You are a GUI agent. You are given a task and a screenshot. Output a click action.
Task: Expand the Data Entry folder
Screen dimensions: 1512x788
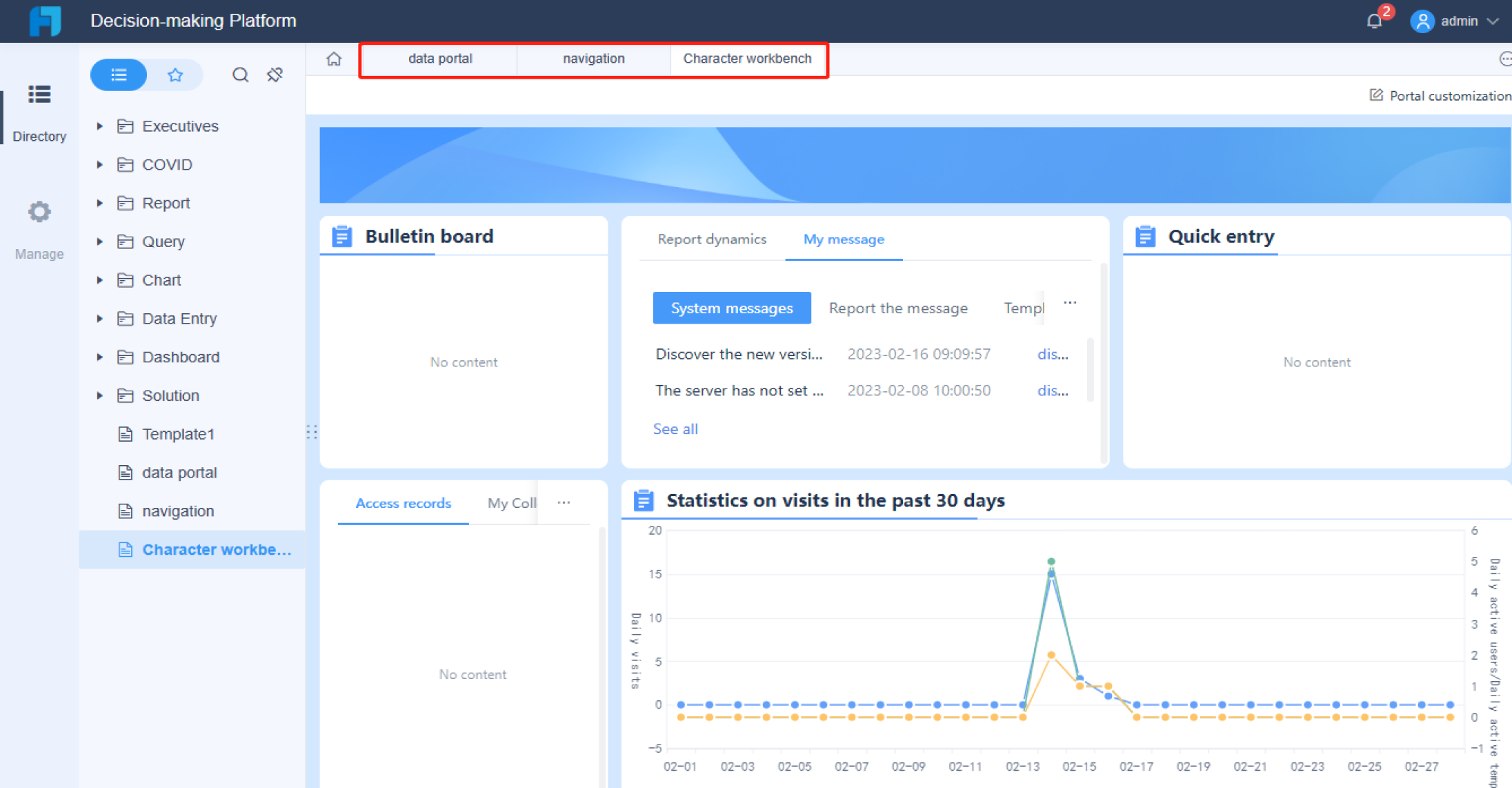99,318
